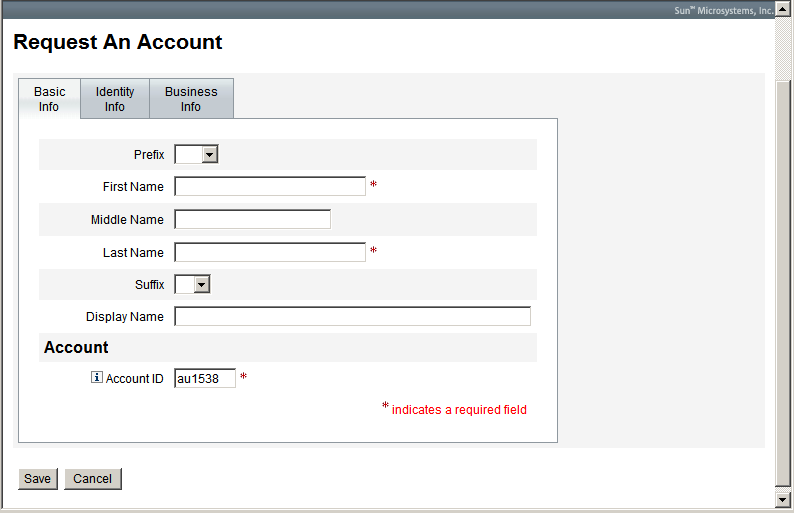Click the Account section heading
The width and height of the screenshot is (794, 513).
(76, 348)
